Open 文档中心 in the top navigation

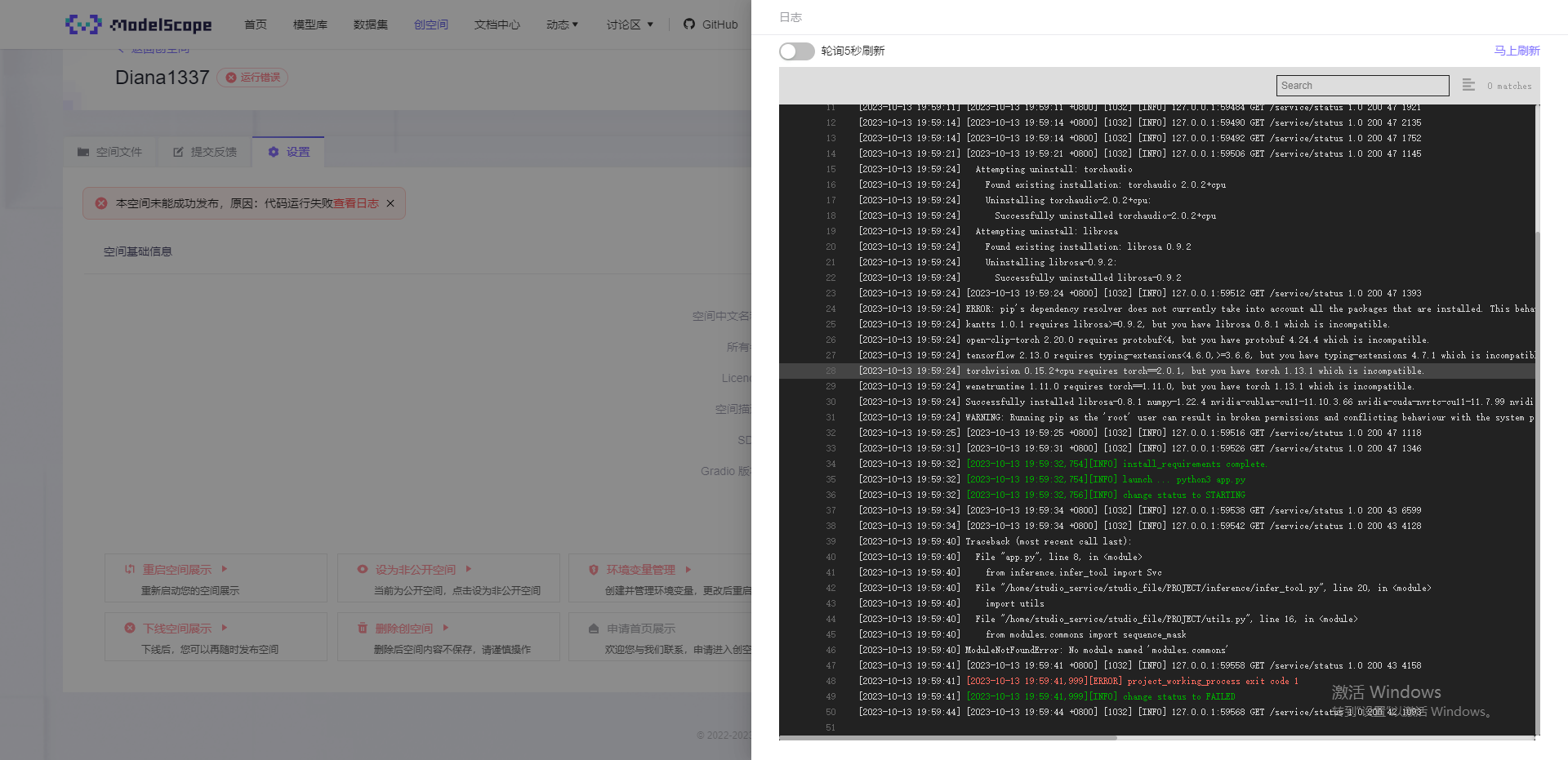click(497, 24)
